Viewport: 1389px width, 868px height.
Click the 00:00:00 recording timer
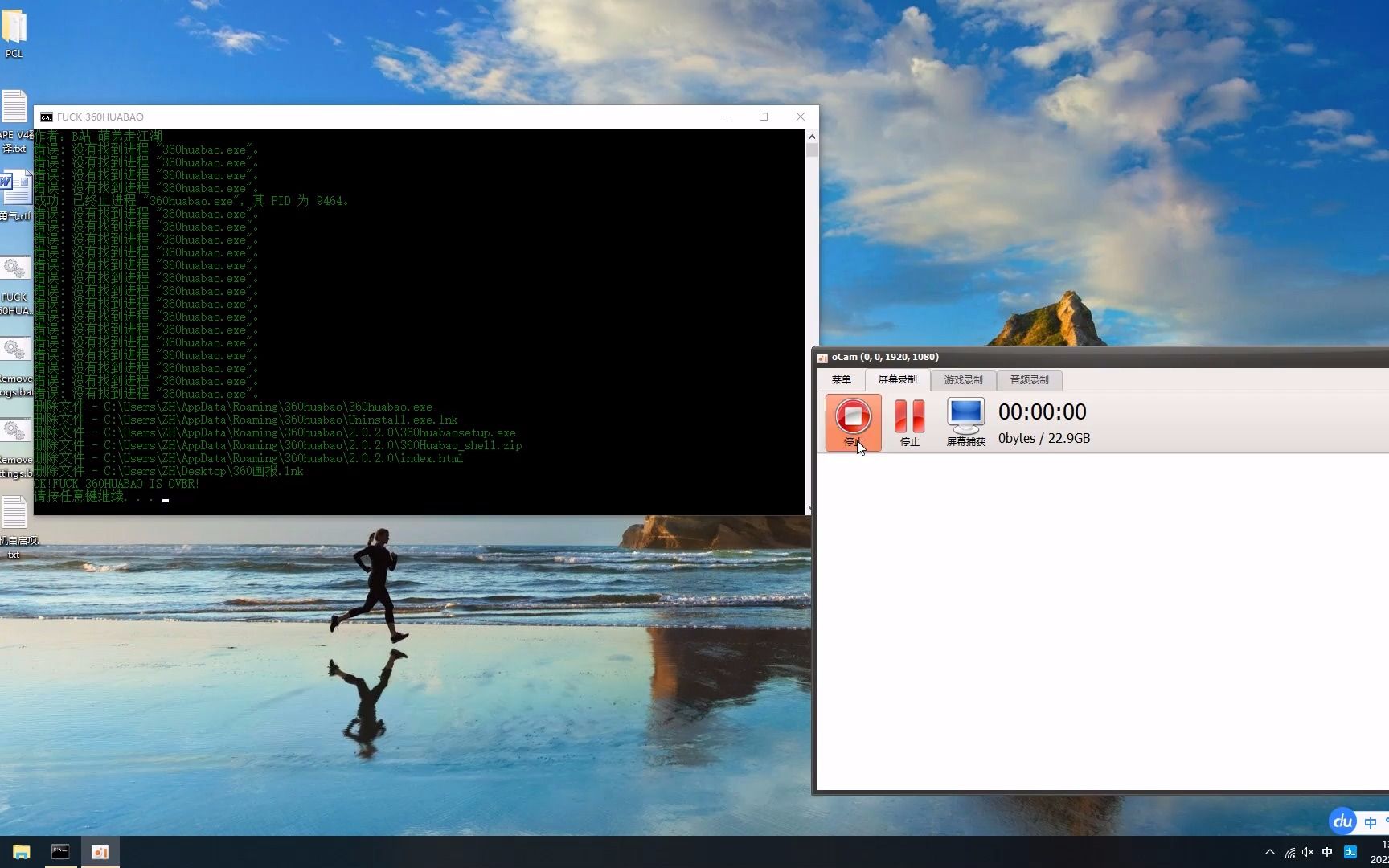[1042, 411]
